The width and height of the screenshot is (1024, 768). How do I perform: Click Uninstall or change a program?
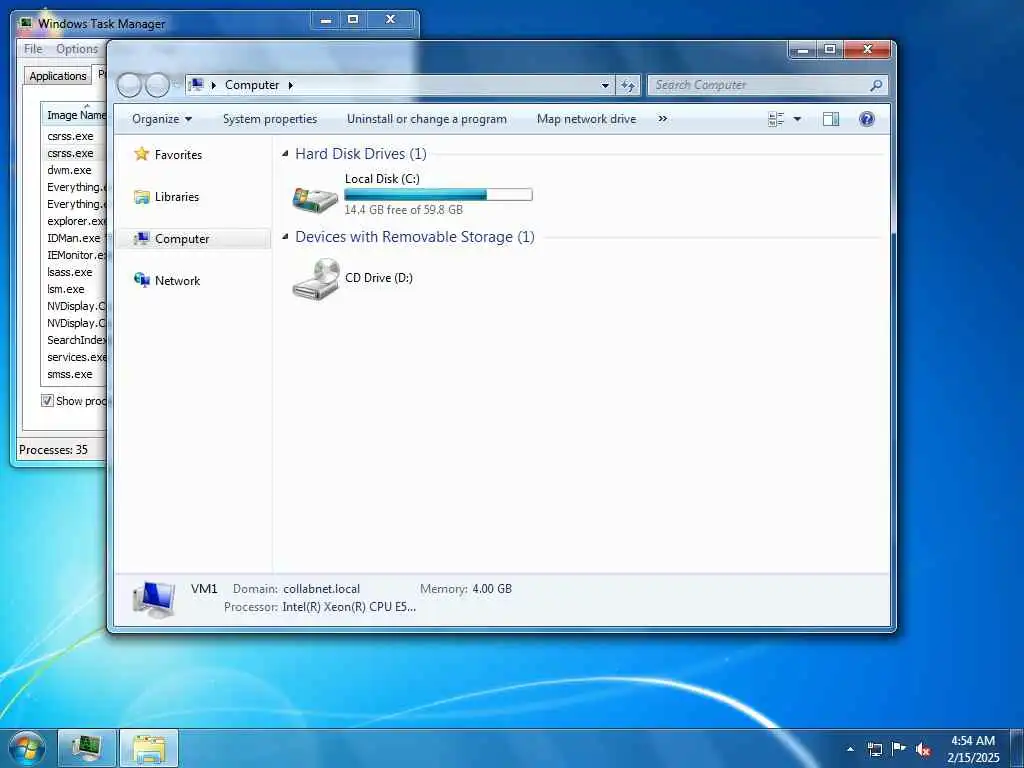tap(426, 119)
